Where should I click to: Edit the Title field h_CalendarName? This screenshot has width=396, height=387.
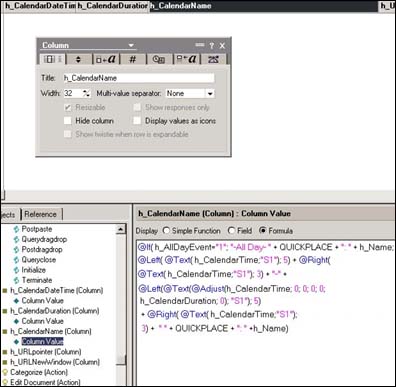coord(139,78)
